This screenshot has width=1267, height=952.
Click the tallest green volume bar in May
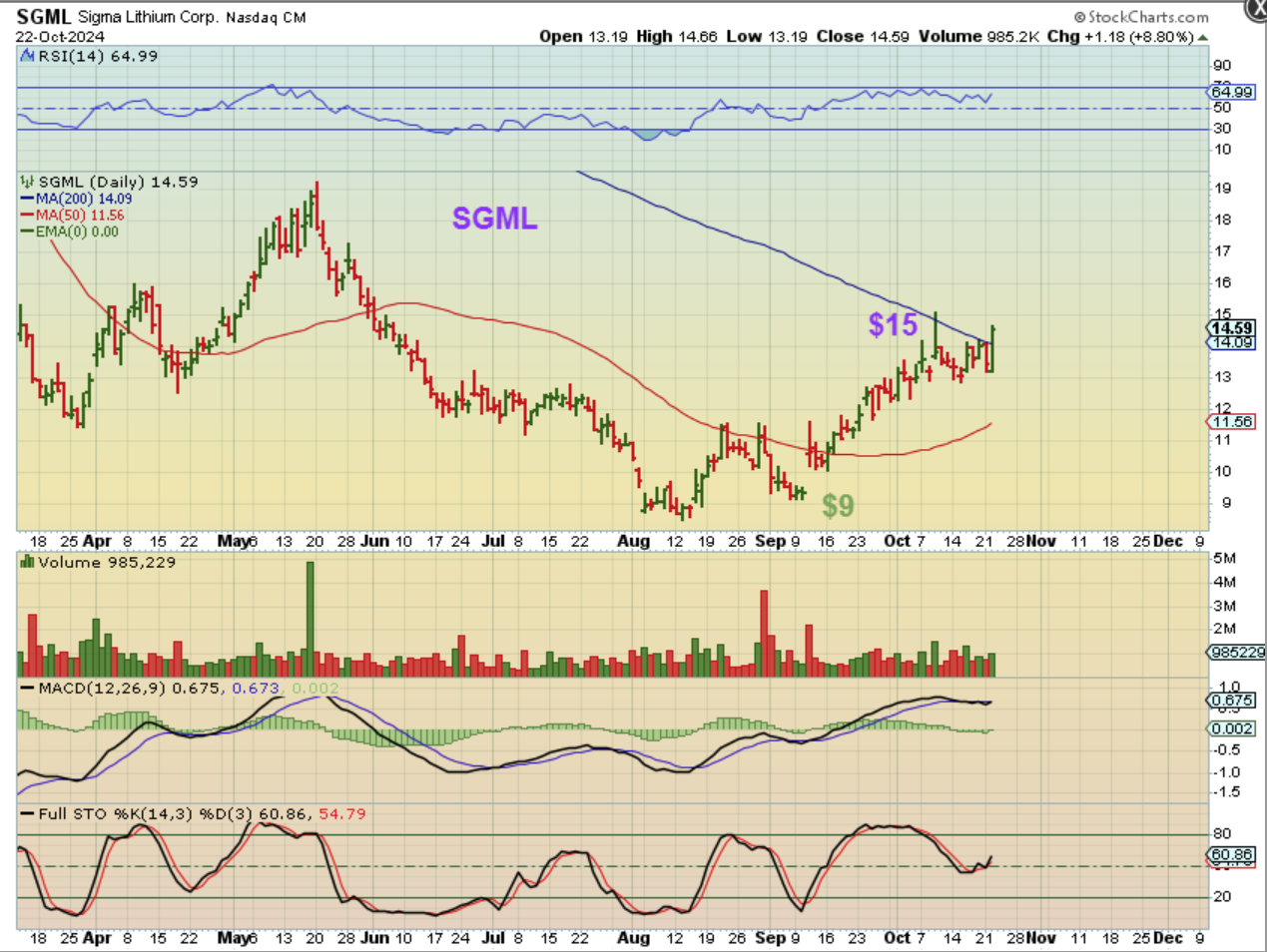tap(310, 619)
